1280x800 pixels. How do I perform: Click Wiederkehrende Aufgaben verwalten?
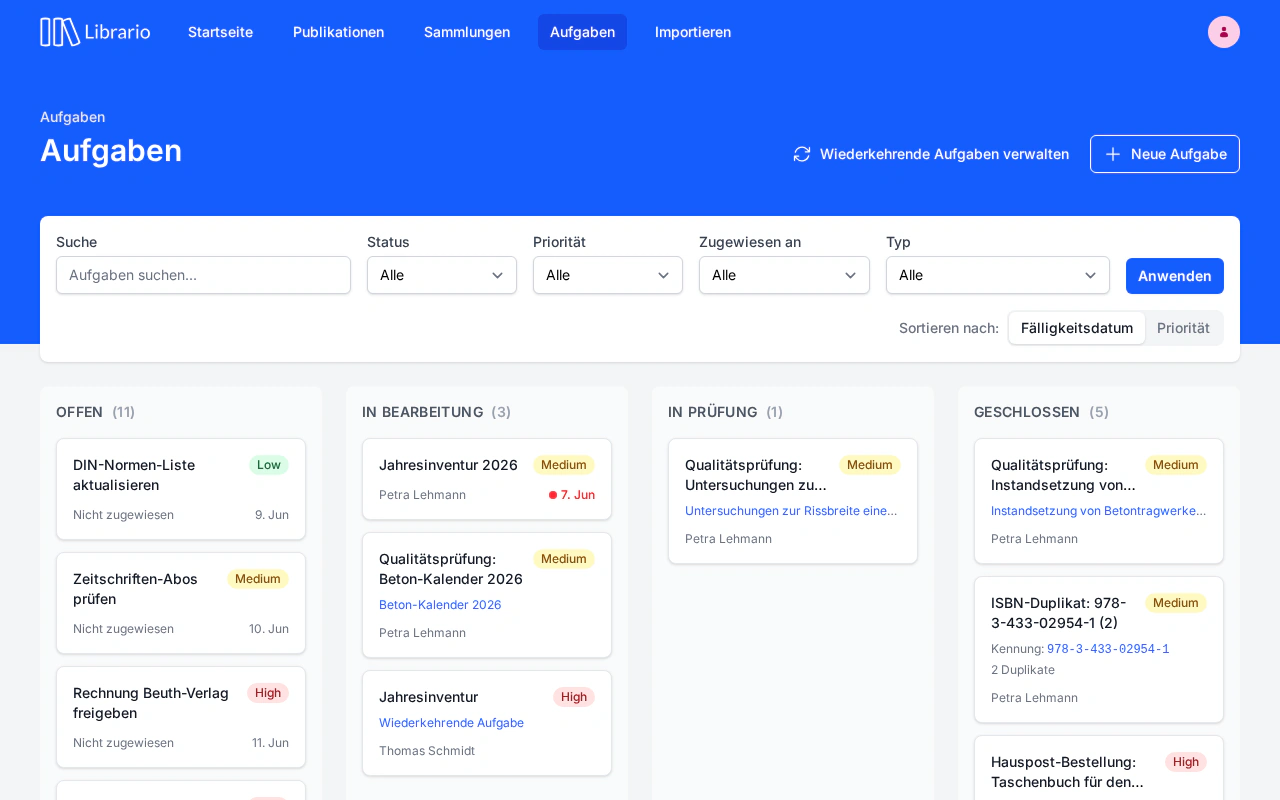pyautogui.click(x=931, y=154)
